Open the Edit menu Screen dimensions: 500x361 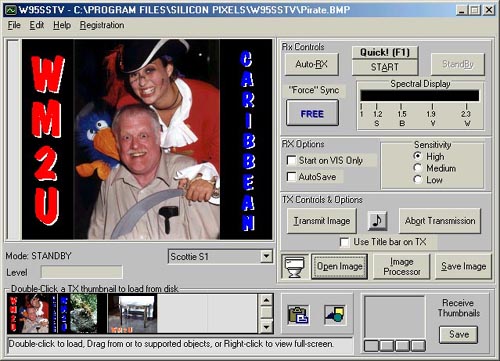[37, 25]
